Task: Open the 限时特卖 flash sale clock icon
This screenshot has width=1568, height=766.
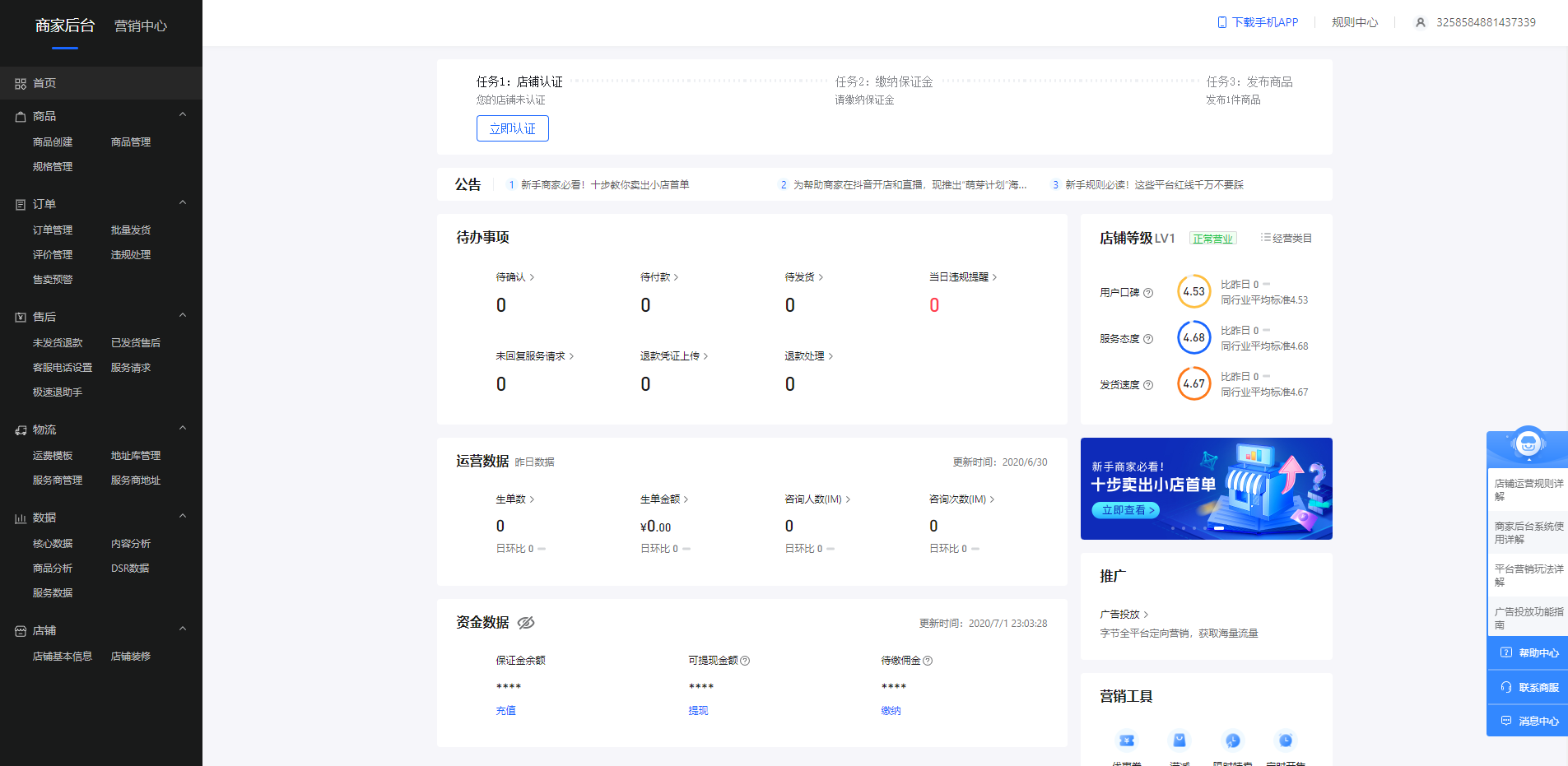Action: point(1232,740)
